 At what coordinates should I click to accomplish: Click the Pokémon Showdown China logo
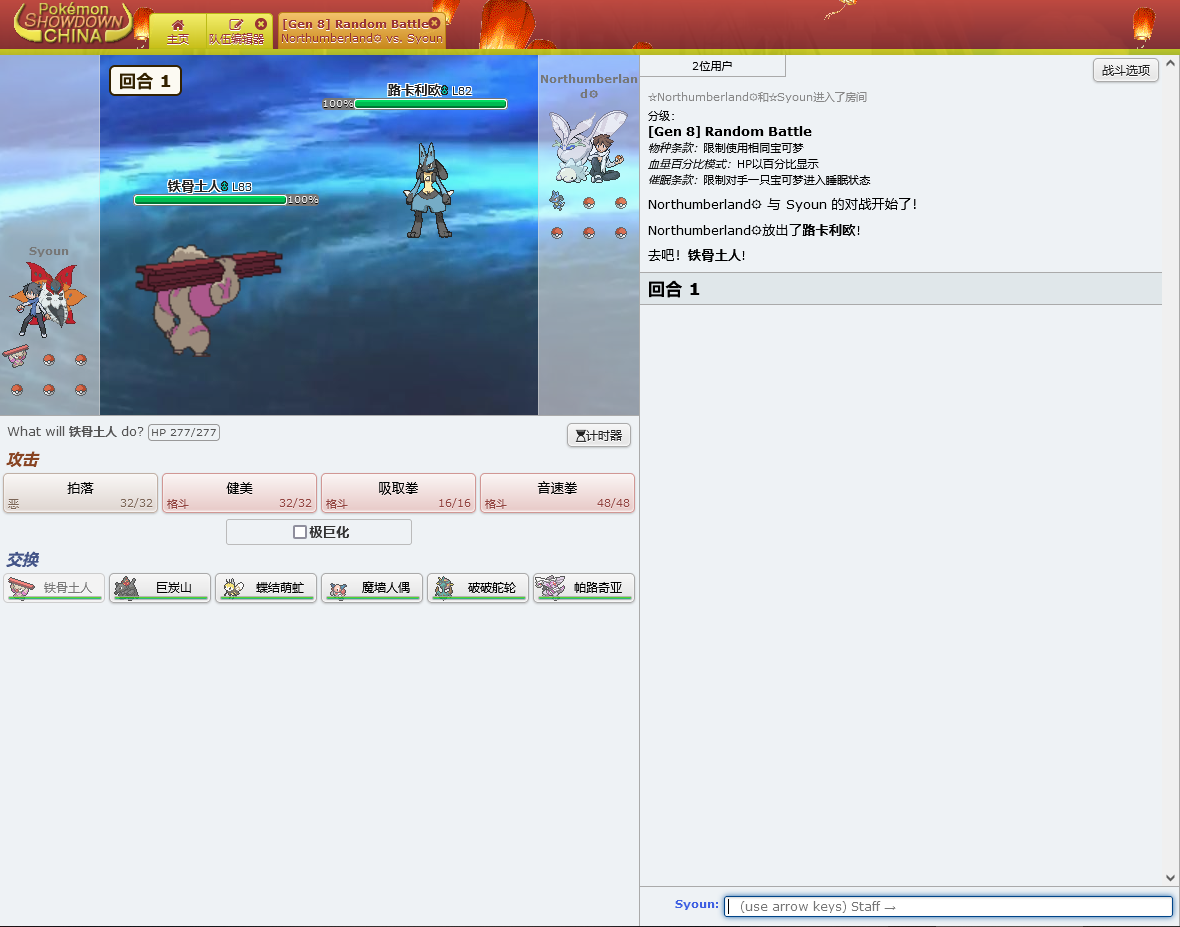point(72,24)
